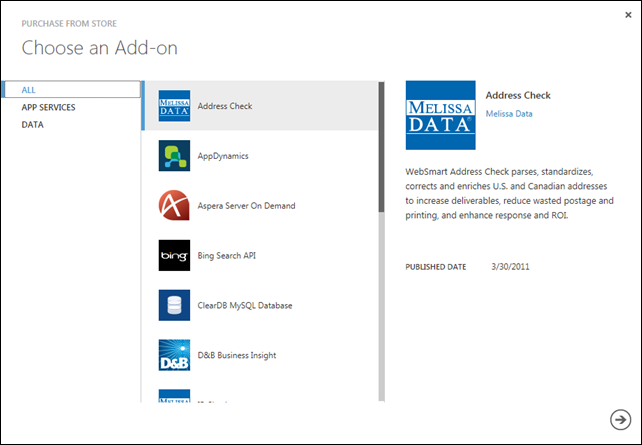Image resolution: width=642 pixels, height=445 pixels.
Task: Pick D&B Business Insight label
Action: pos(237,355)
